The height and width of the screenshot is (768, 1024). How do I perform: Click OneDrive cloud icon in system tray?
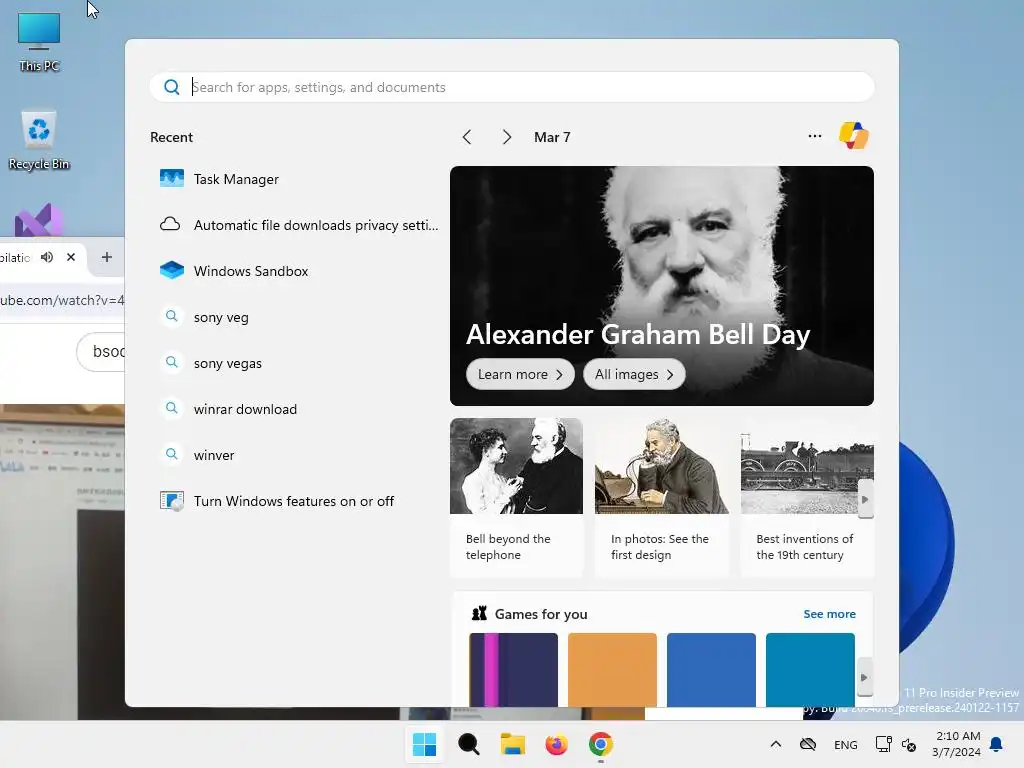point(808,744)
